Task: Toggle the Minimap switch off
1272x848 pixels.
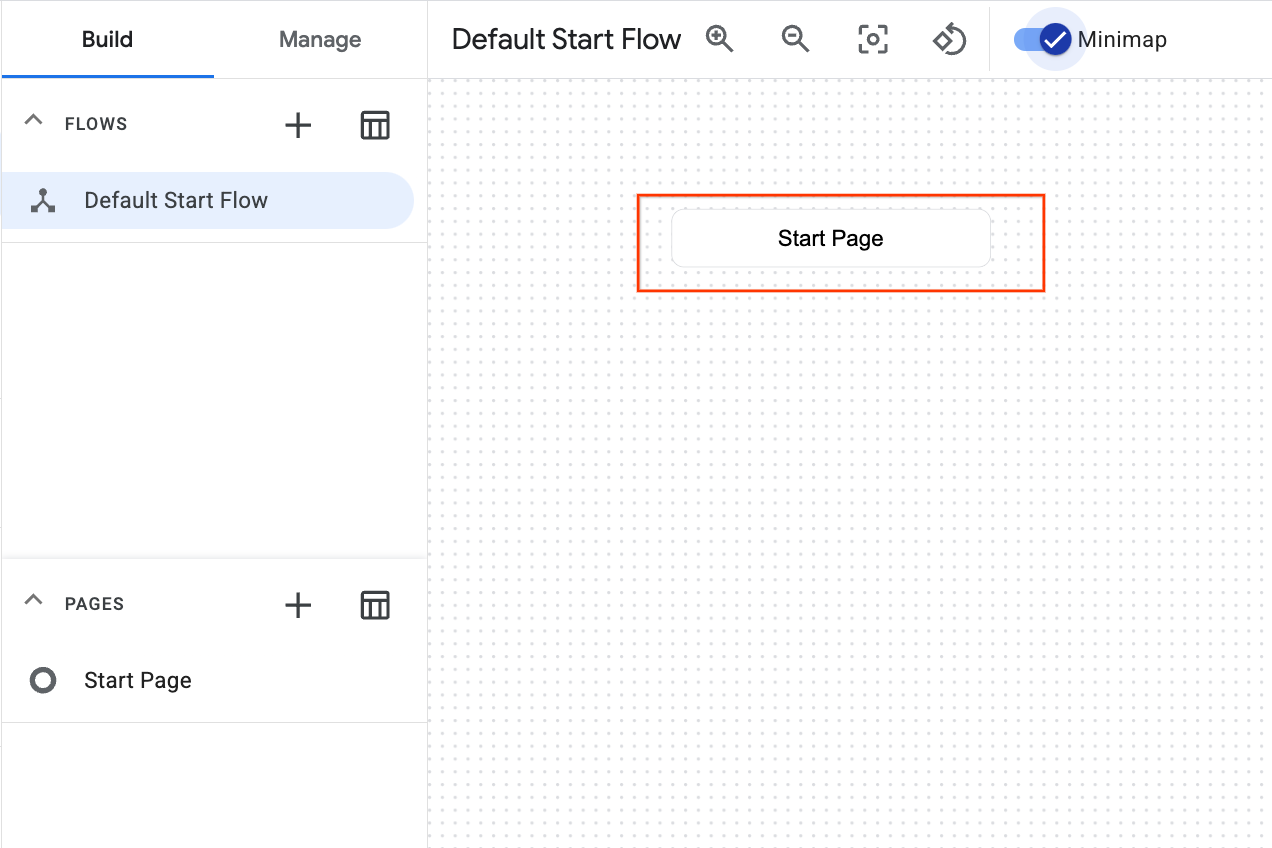Action: pos(1043,40)
